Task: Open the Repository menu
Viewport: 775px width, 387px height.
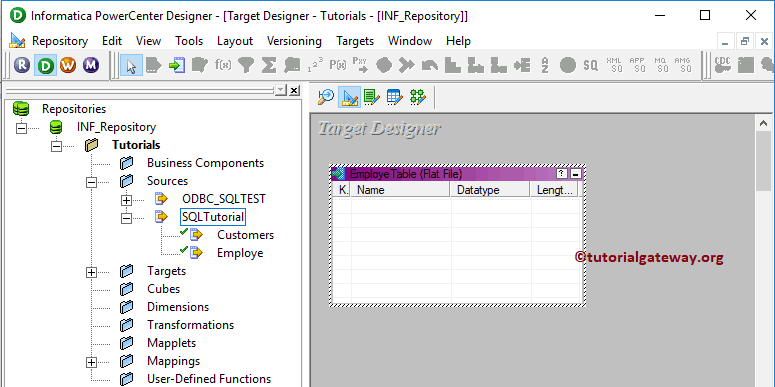Action: point(60,41)
